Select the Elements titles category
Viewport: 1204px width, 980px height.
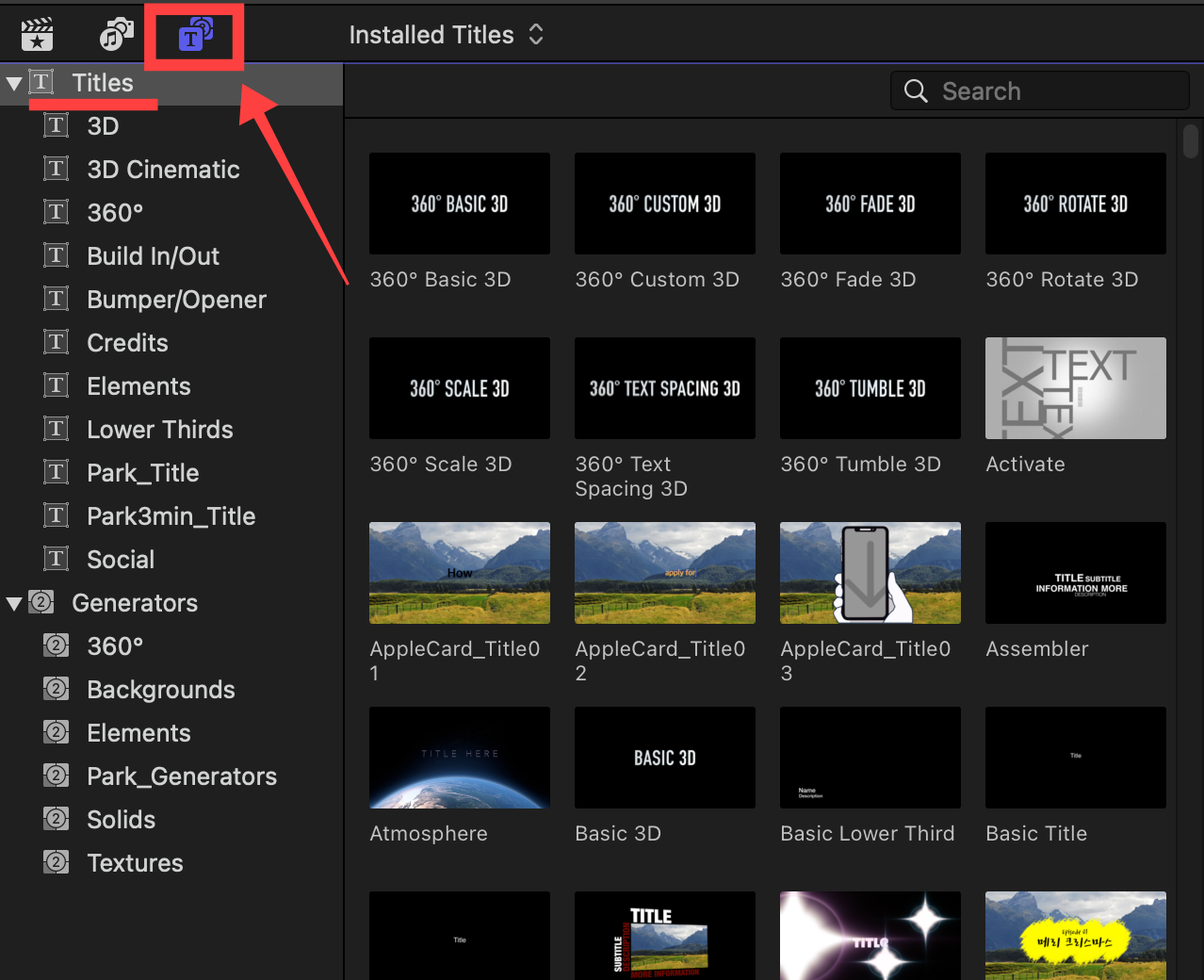pos(138,386)
